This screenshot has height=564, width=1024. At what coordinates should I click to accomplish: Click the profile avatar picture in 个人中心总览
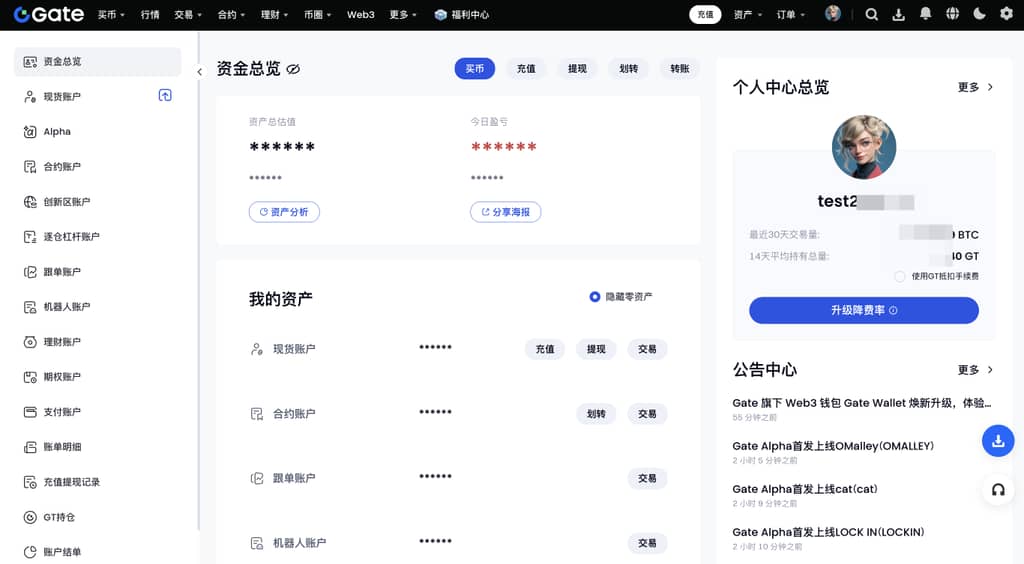tap(864, 148)
